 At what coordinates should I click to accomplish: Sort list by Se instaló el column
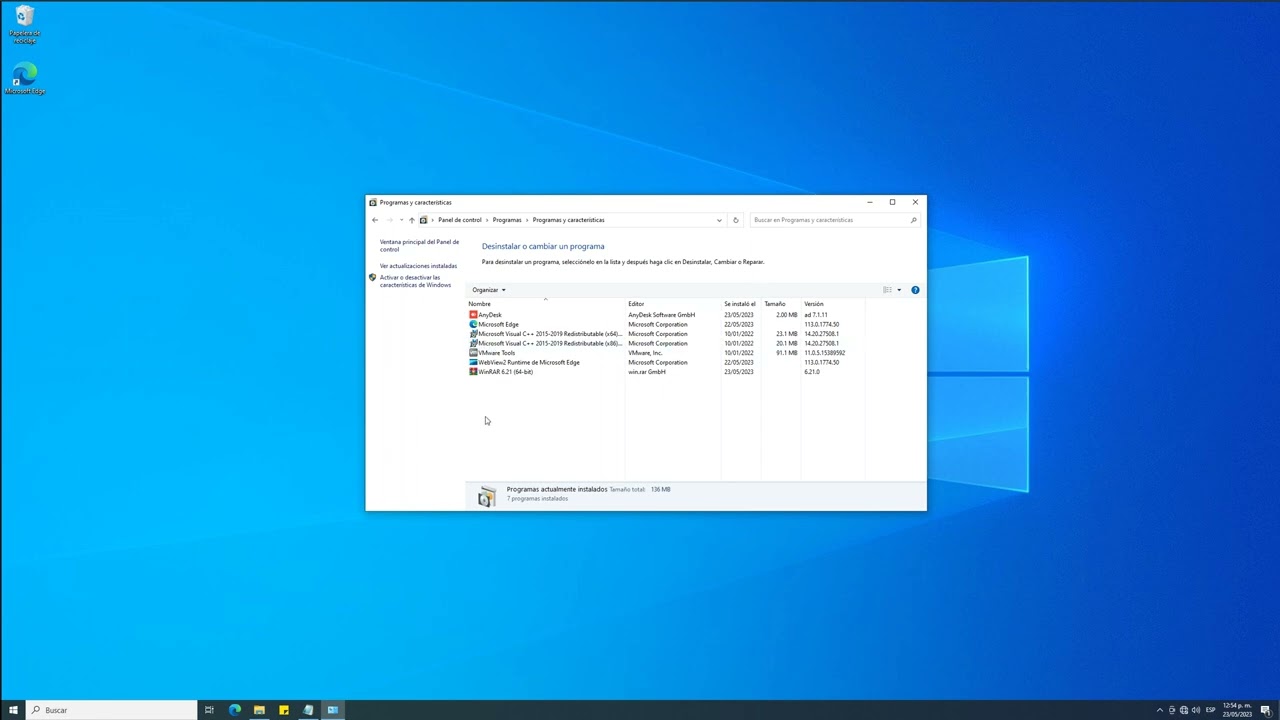(741, 304)
